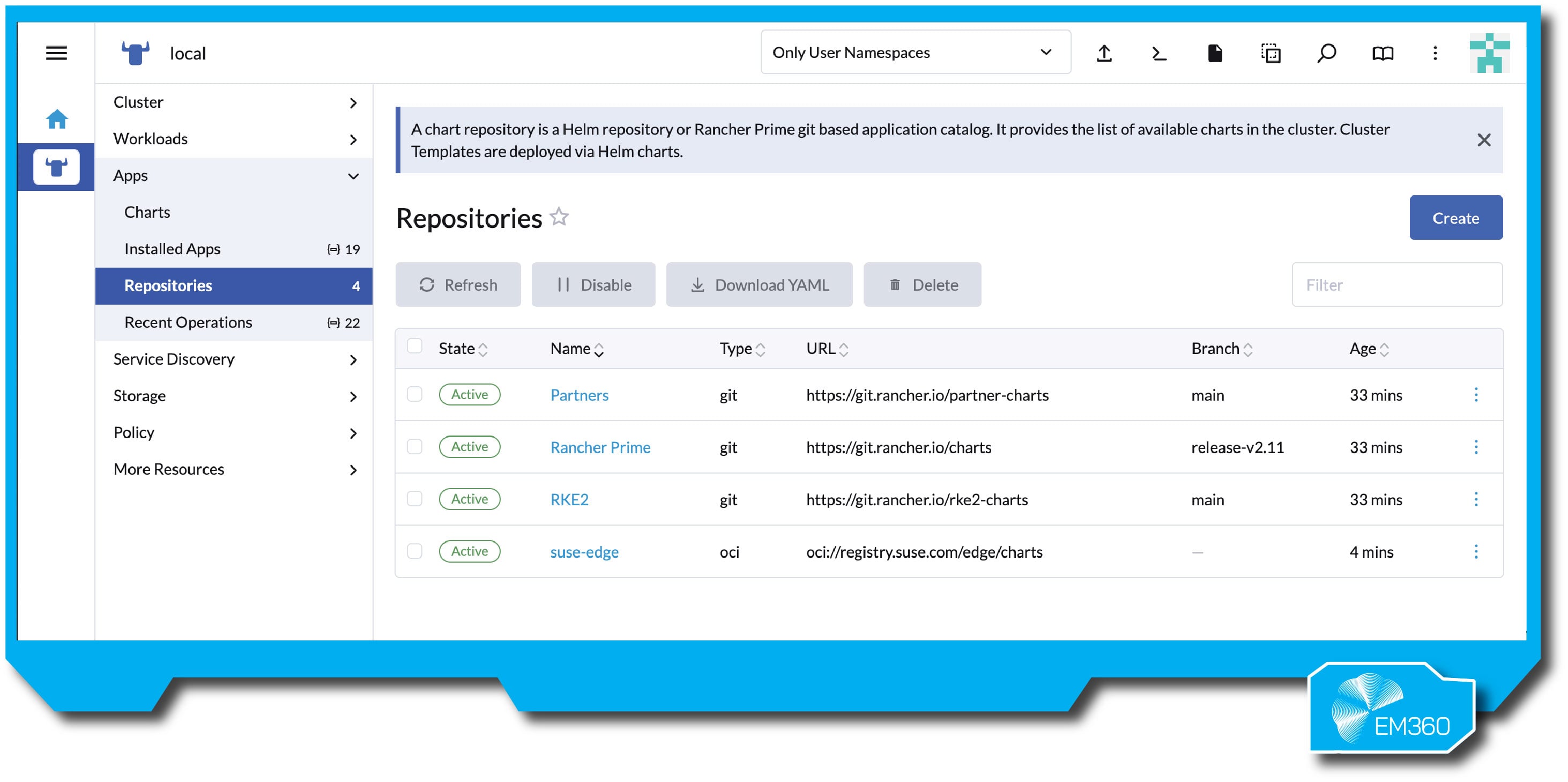The image size is (1568, 782).
Task: Open the kubectl shell from the top toolbar
Action: coord(1158,54)
